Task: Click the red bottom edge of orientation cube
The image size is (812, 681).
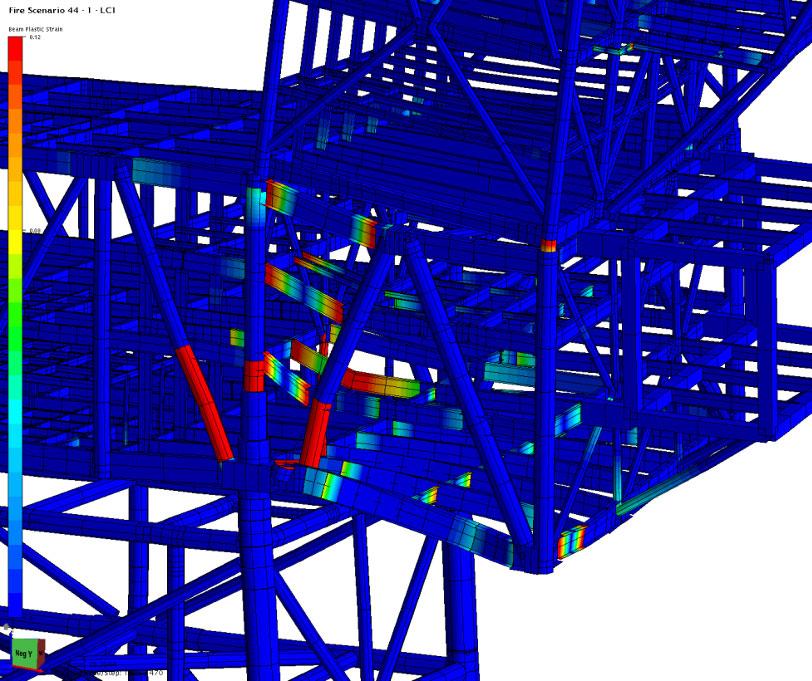Action: (27, 668)
